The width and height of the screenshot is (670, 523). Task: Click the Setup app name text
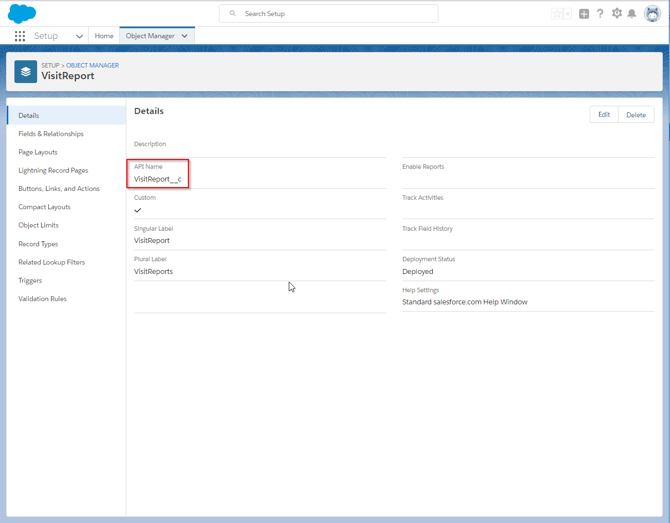[46, 36]
